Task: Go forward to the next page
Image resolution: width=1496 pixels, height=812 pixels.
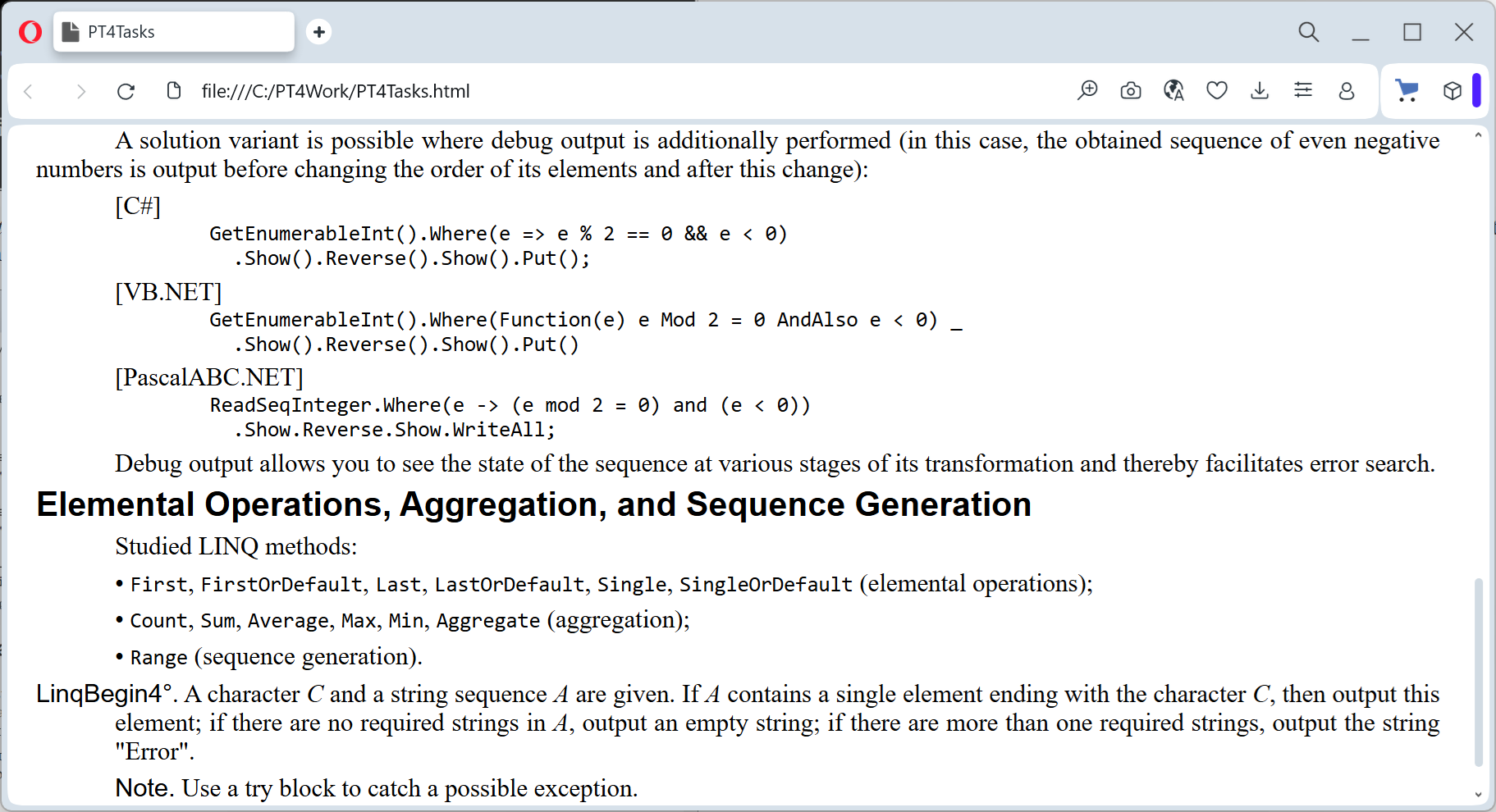Action: pyautogui.click(x=80, y=91)
